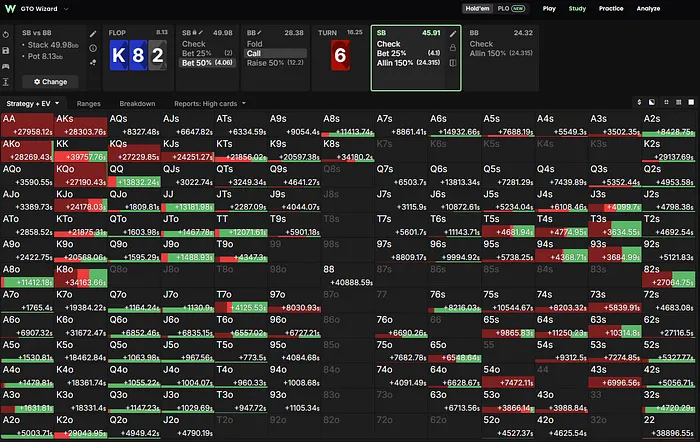700x442 pixels.
Task: Open the Practice menu
Action: point(611,8)
